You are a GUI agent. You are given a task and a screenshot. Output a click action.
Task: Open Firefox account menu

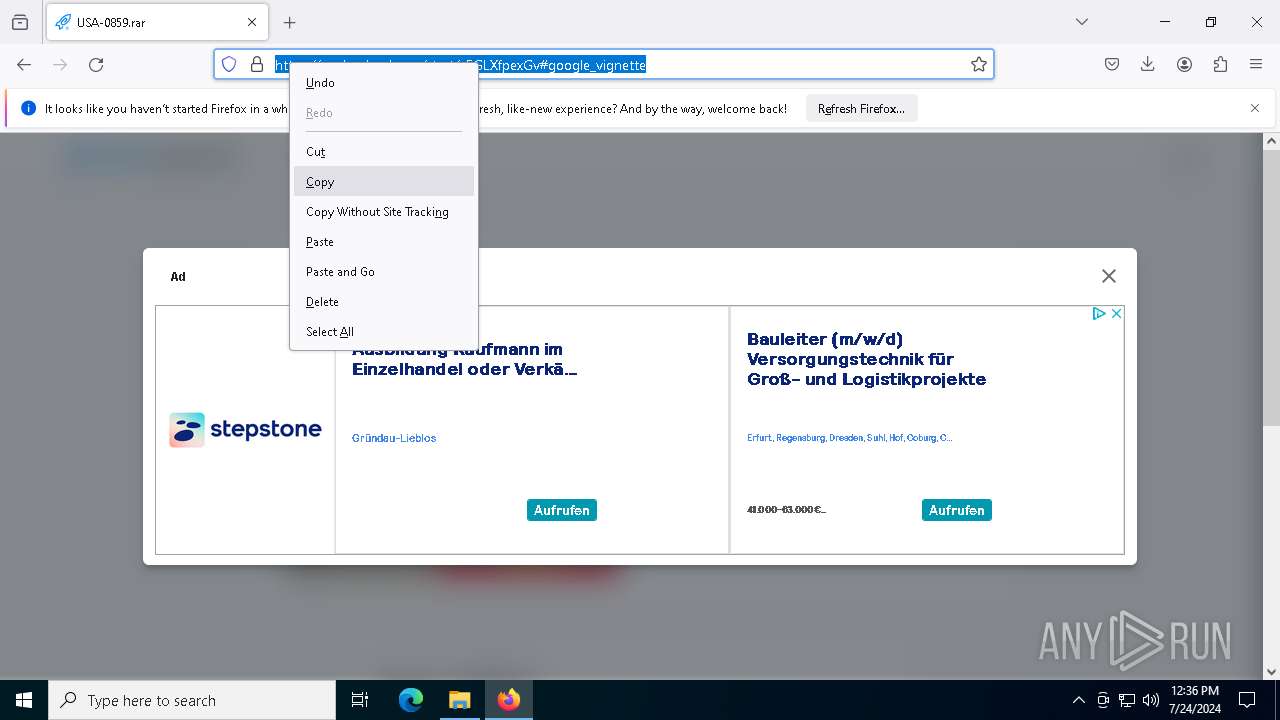(1184, 64)
